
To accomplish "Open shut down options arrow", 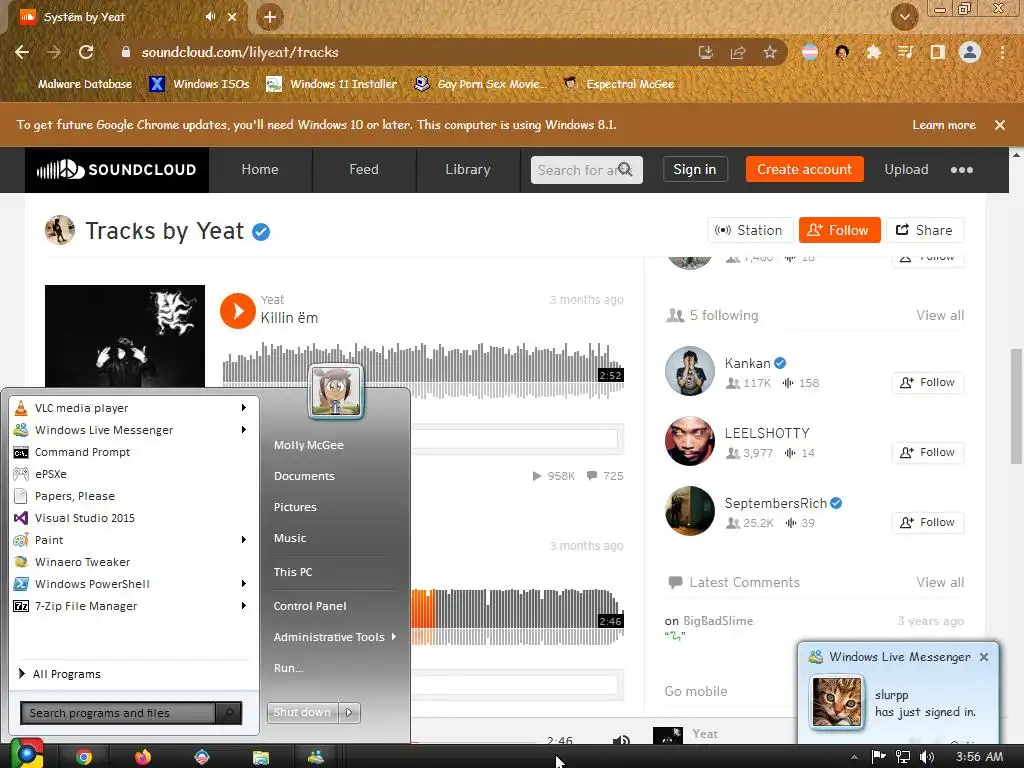I will click(x=349, y=712).
